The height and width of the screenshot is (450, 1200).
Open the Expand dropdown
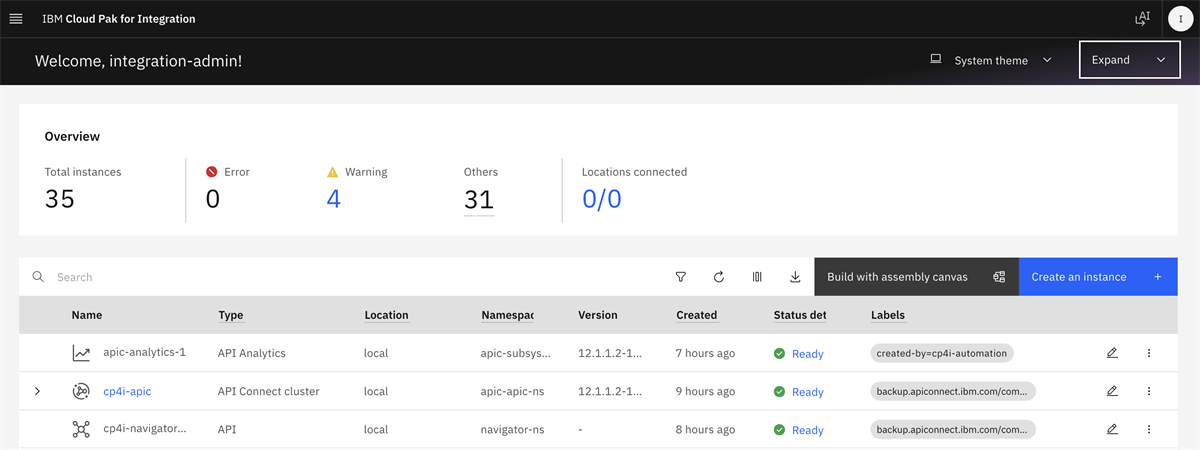1130,60
